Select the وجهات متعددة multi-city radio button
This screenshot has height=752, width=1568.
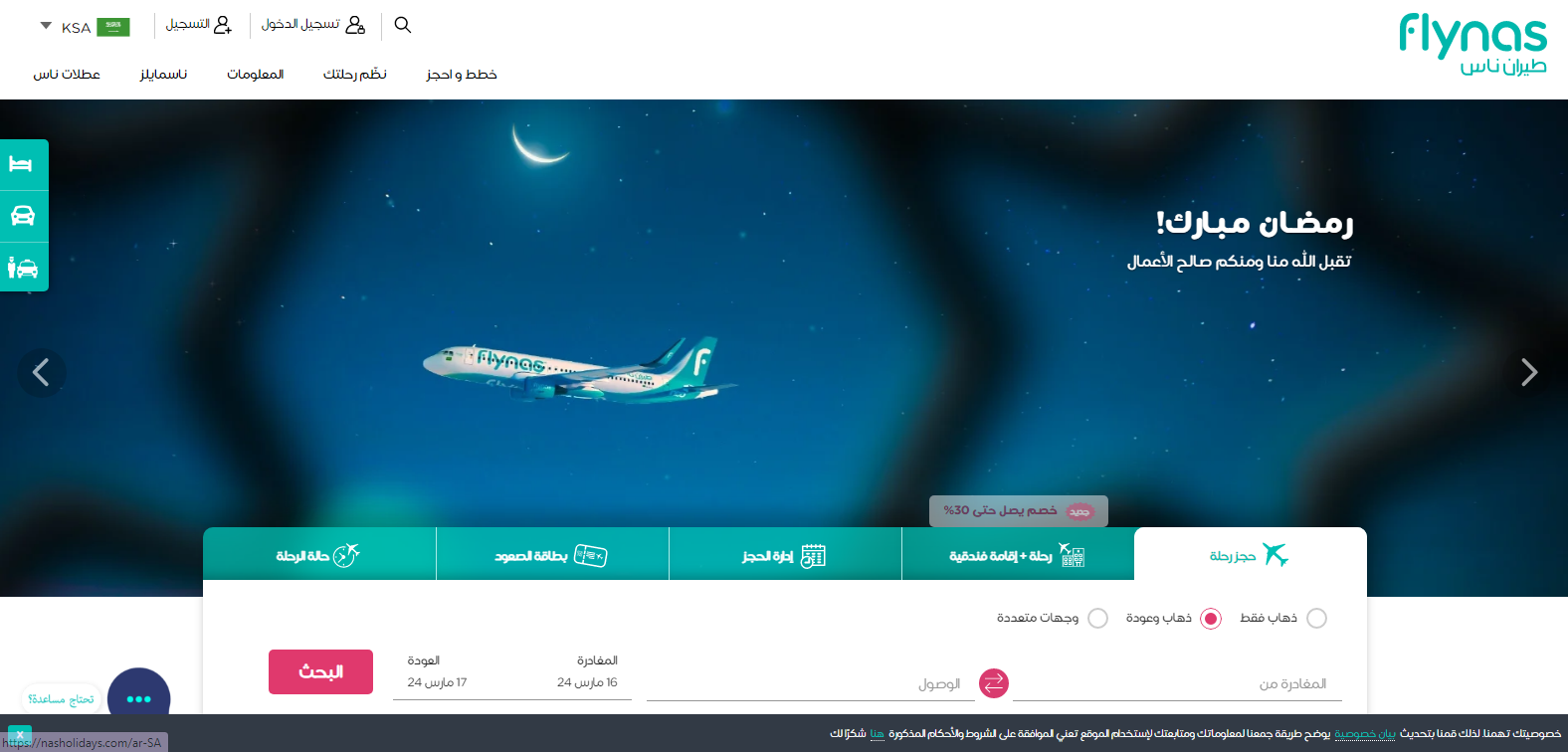pyautogui.click(x=1097, y=619)
